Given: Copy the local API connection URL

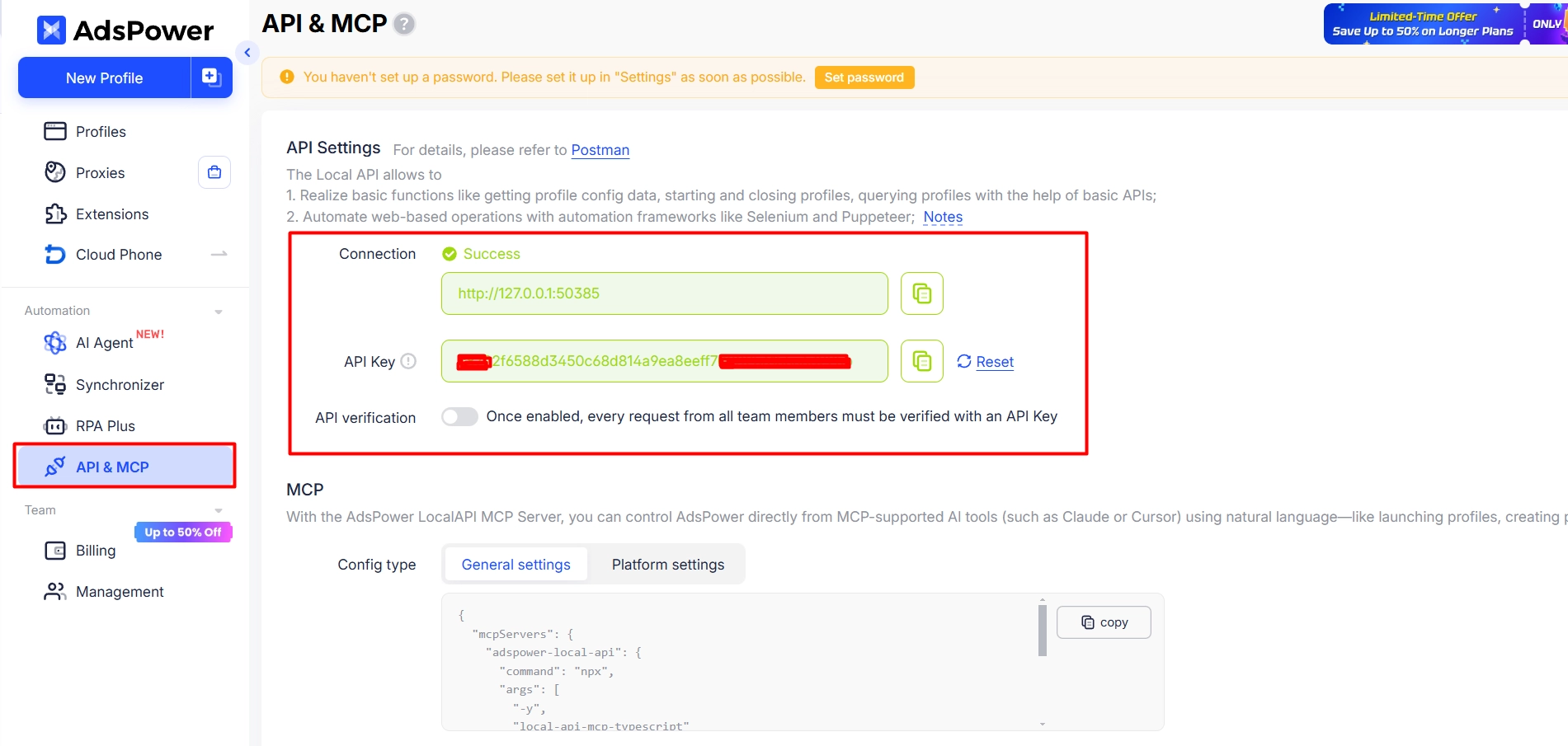Looking at the screenshot, I should click(x=921, y=293).
